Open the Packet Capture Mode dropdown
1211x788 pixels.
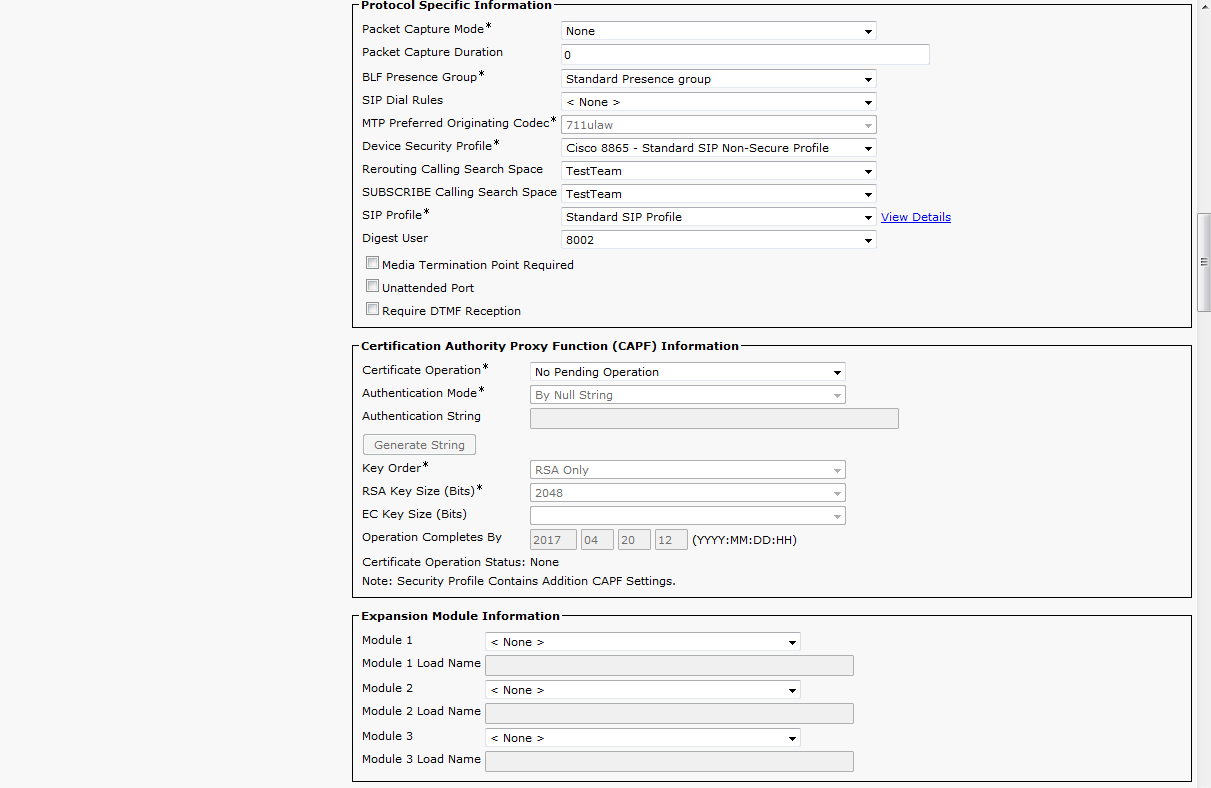pyautogui.click(x=718, y=31)
